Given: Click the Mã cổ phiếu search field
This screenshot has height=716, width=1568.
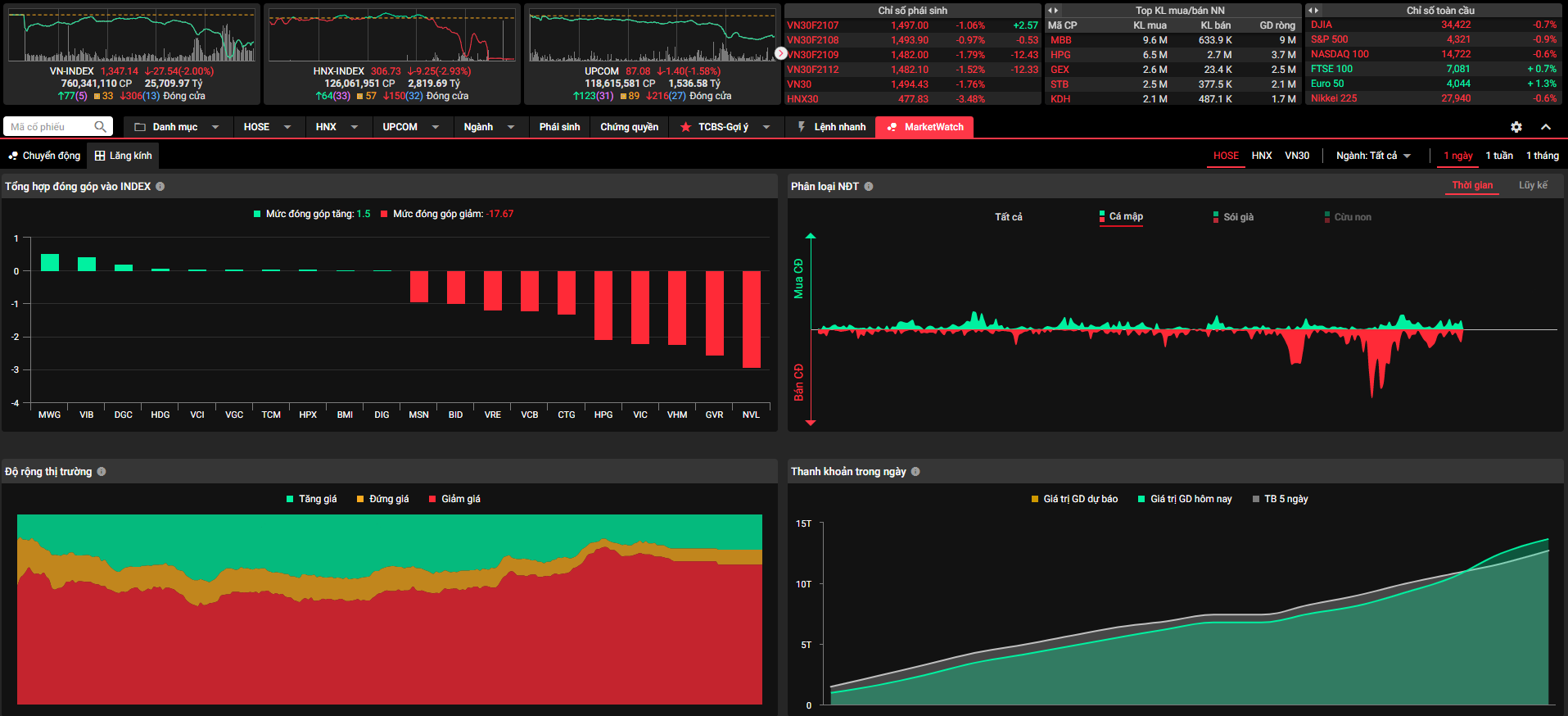Looking at the screenshot, I should click(49, 127).
